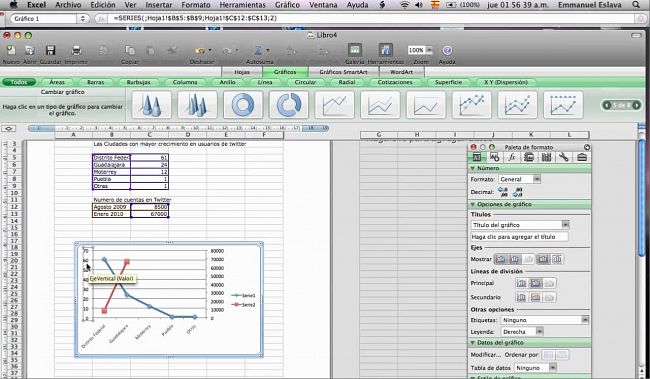
Task: Open the Etiquetas Ninguno dropdown
Action: [x=545, y=320]
